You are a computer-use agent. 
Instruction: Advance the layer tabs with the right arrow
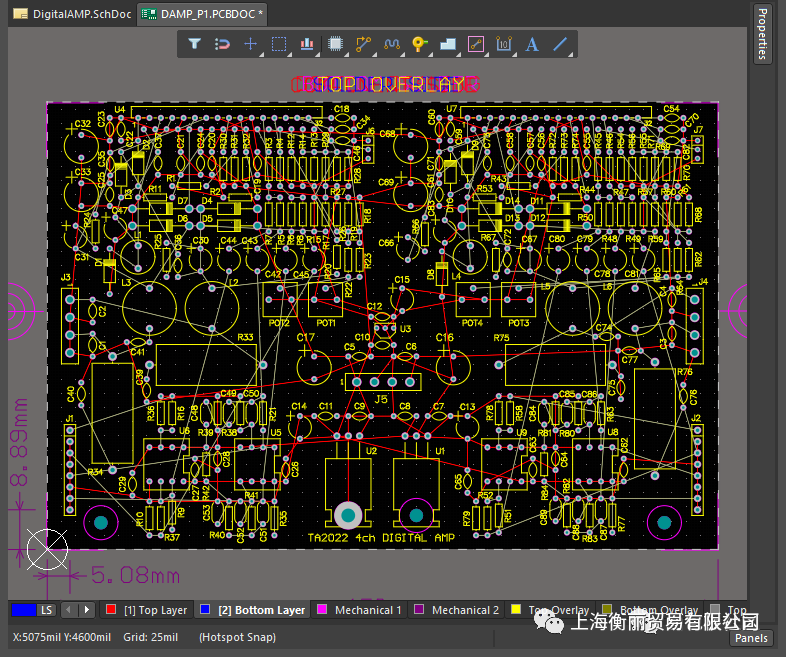pos(86,610)
